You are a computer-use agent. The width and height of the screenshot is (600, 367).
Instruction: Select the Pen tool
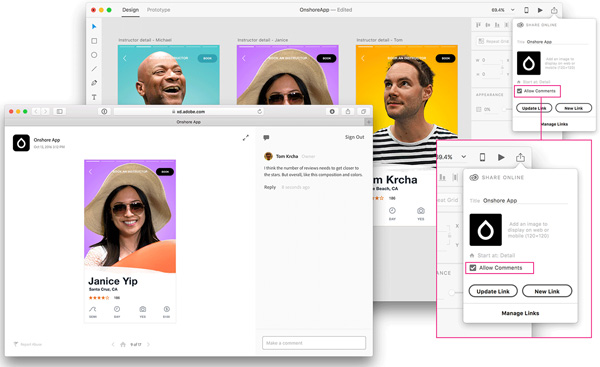point(94,83)
